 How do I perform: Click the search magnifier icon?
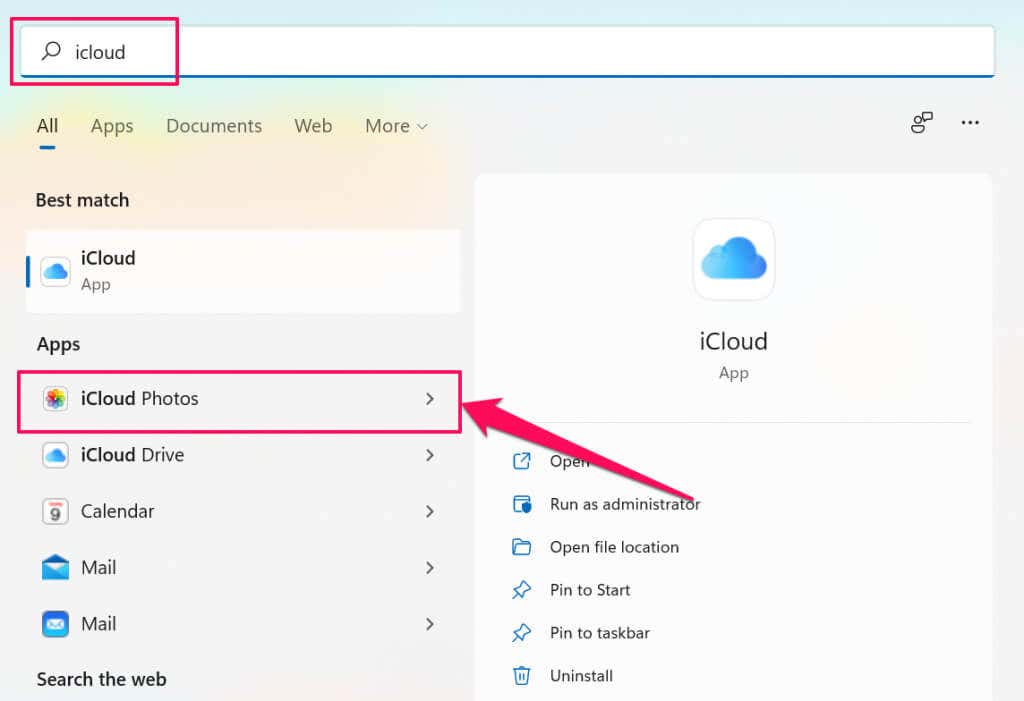point(51,50)
